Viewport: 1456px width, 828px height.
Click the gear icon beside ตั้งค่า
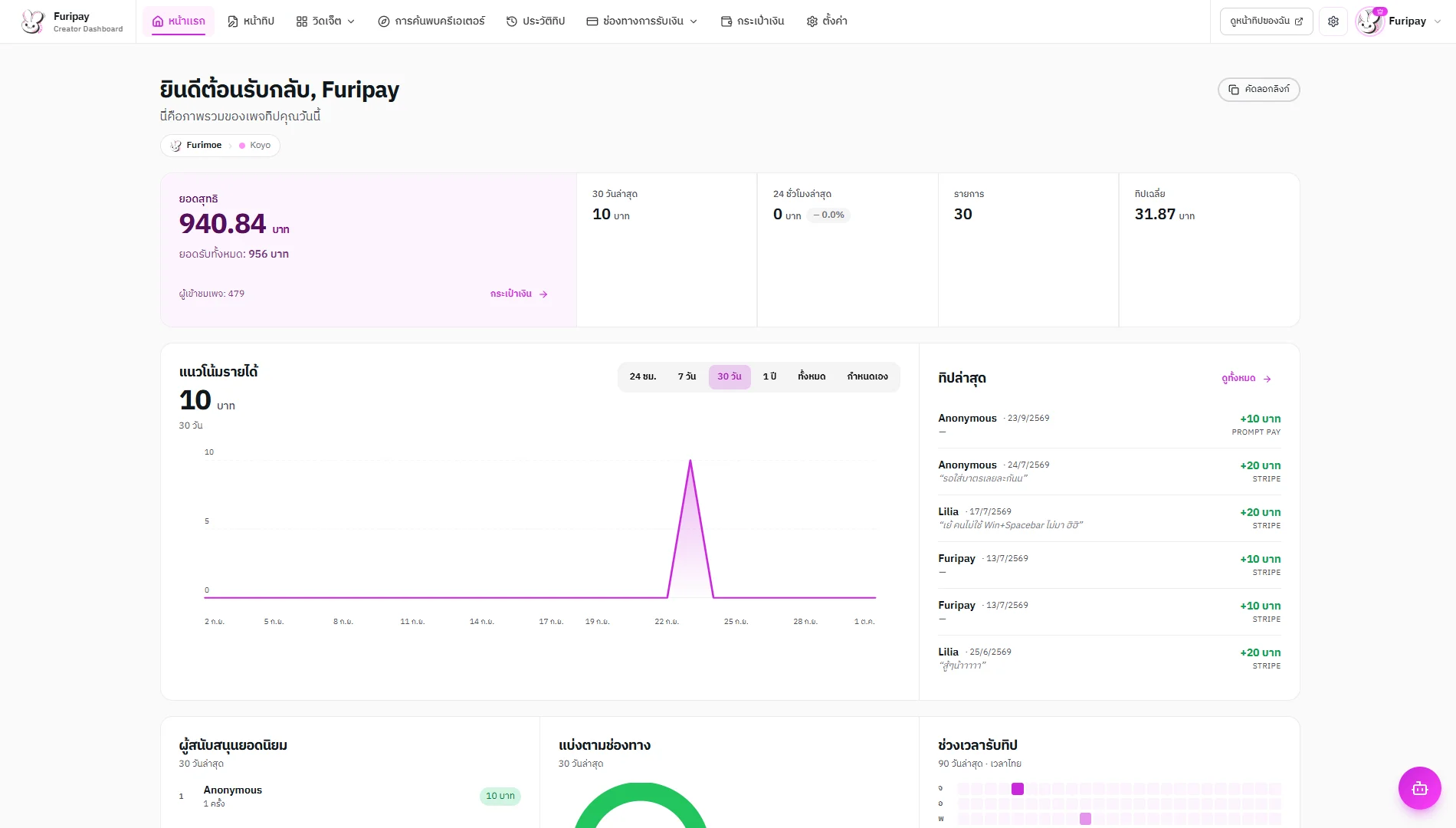(x=812, y=21)
